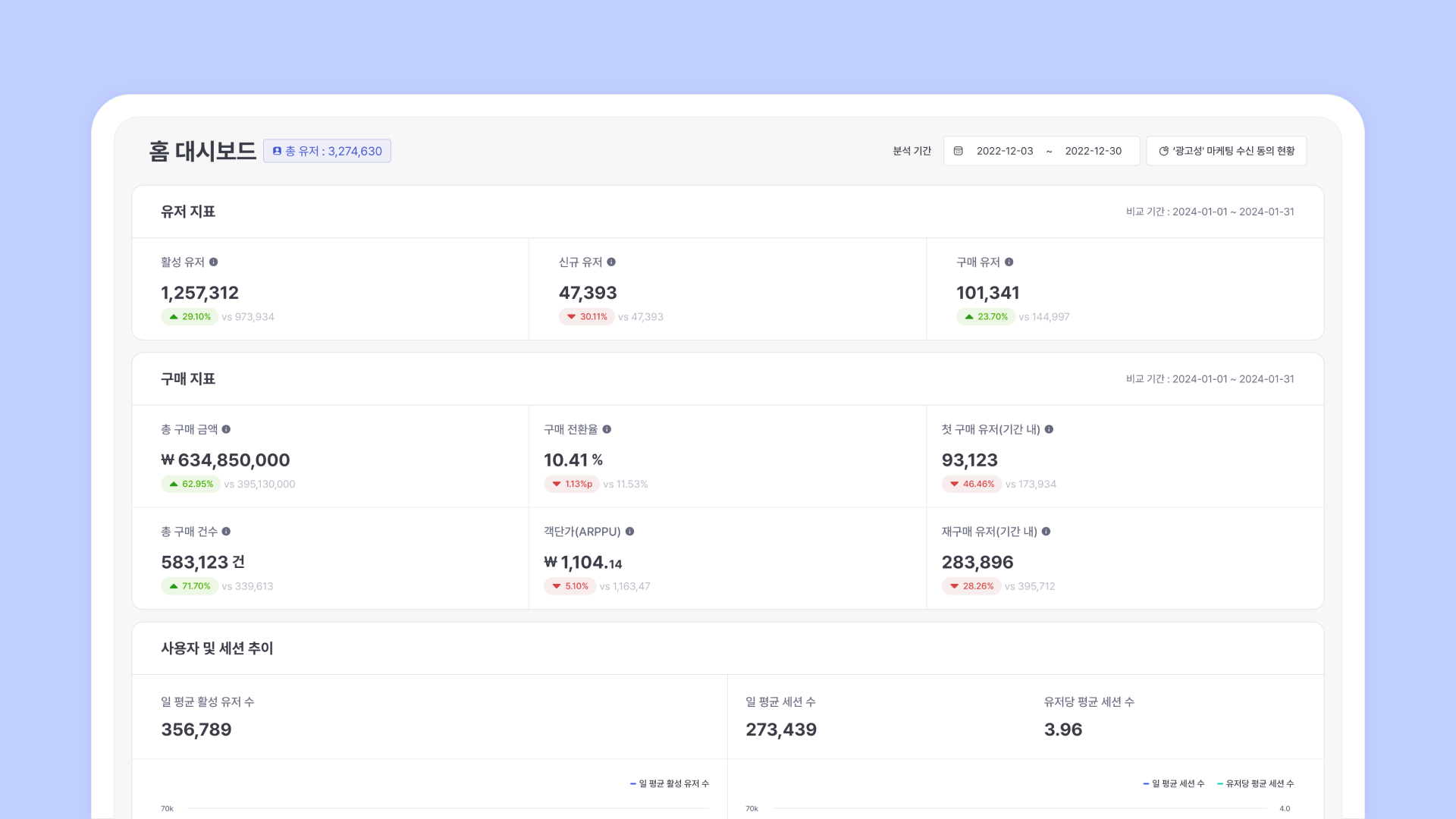Click info icon beside 재구매 유저(기간 내)
Viewport: 1456px width, 819px height.
1046,532
